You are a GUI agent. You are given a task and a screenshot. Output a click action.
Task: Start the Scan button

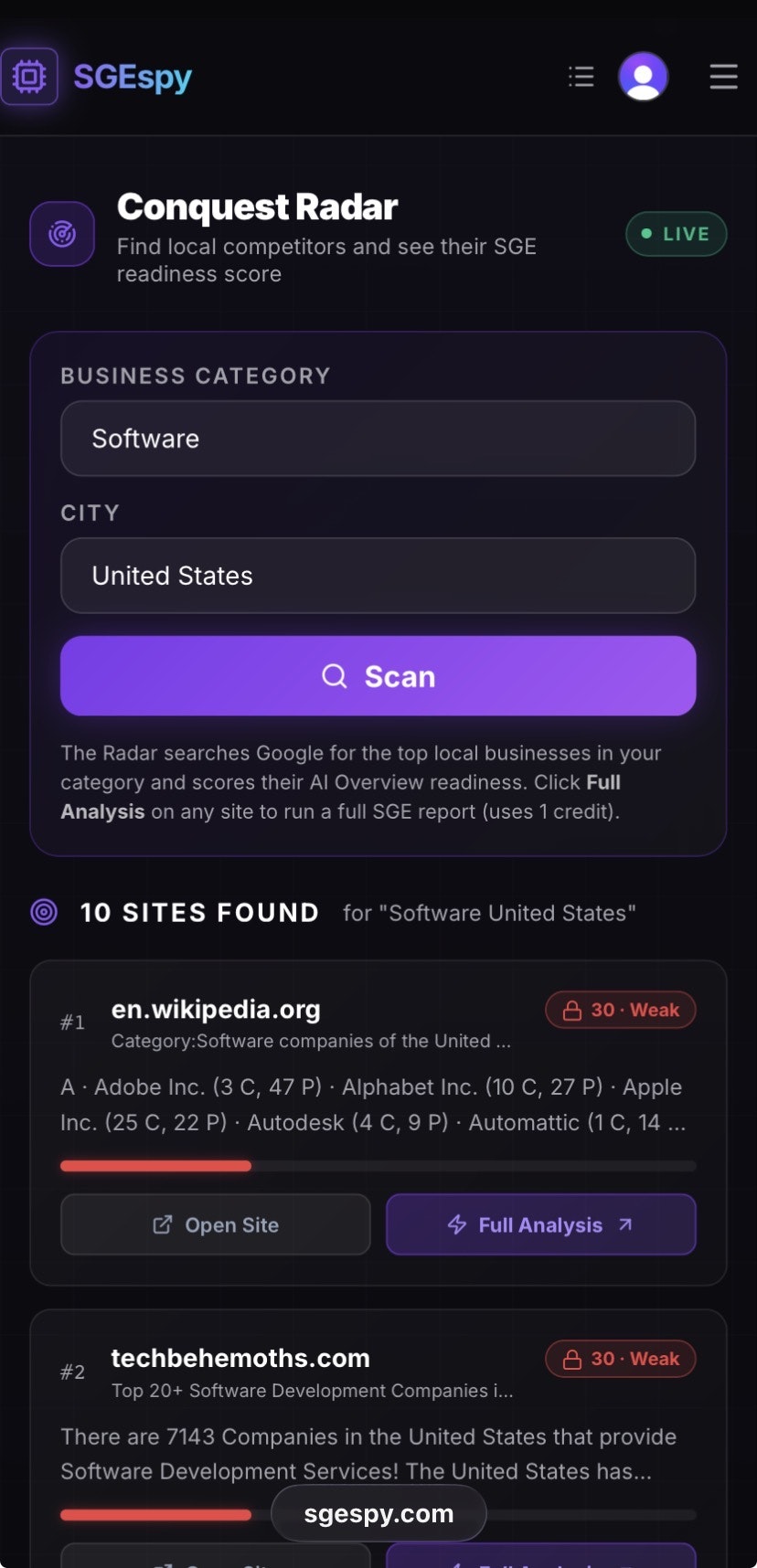pos(378,676)
